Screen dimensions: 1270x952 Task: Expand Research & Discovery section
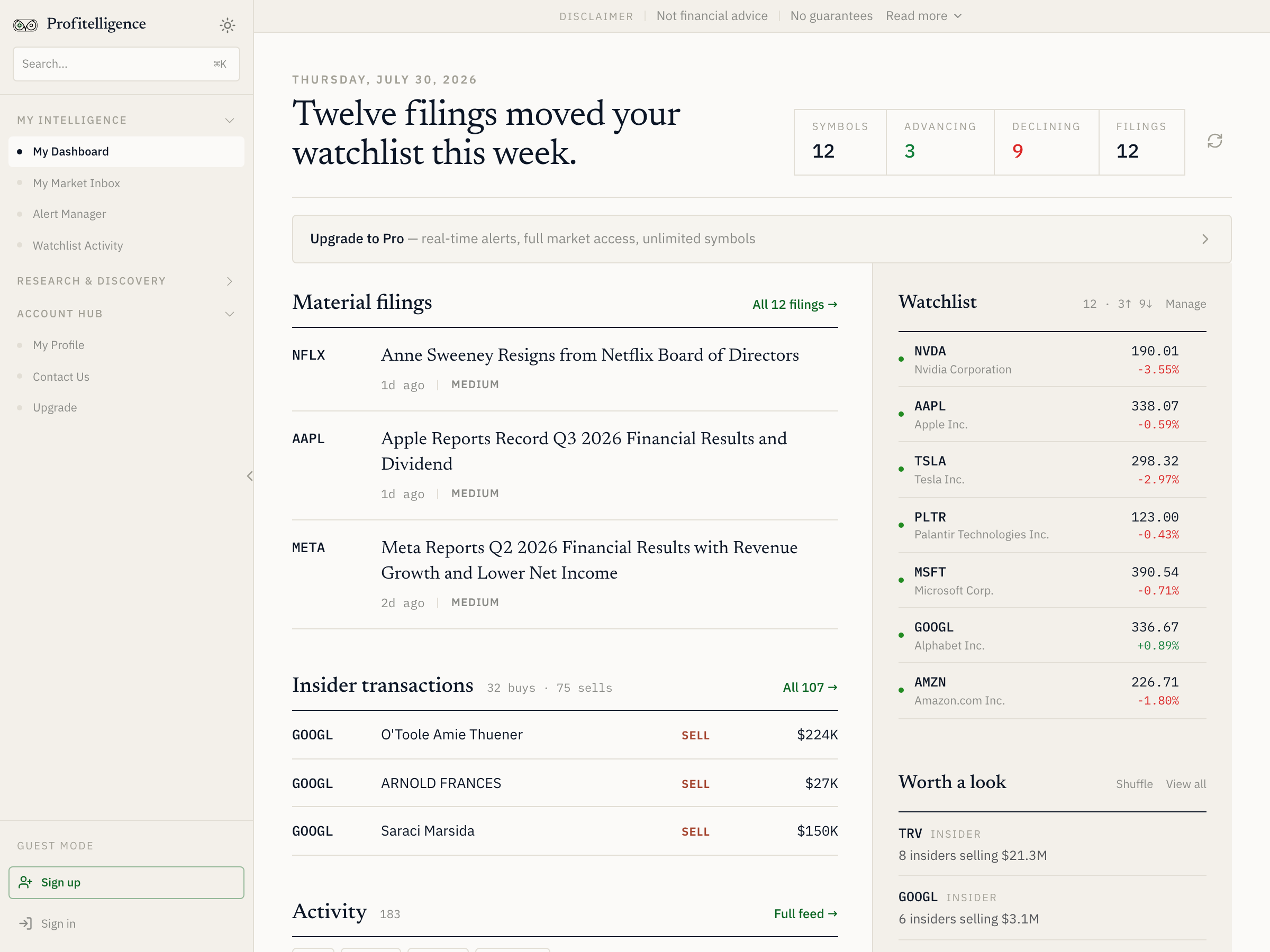[x=126, y=281]
